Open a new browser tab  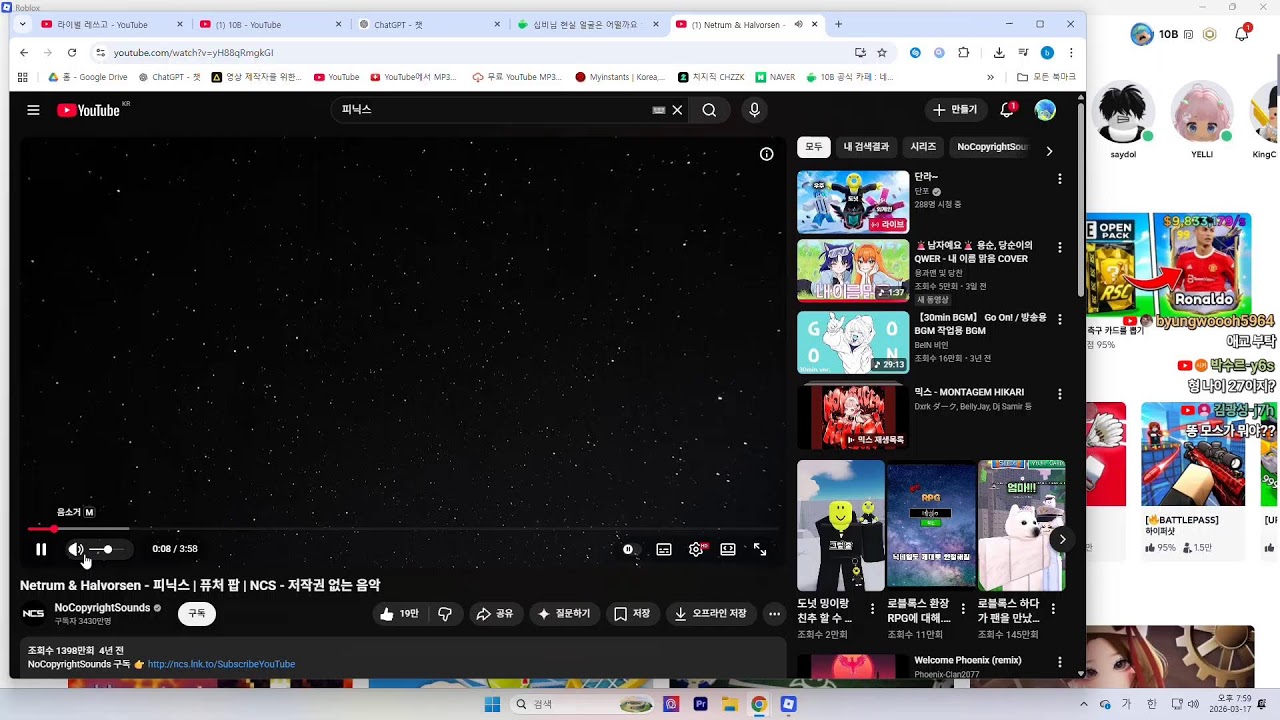point(838,24)
